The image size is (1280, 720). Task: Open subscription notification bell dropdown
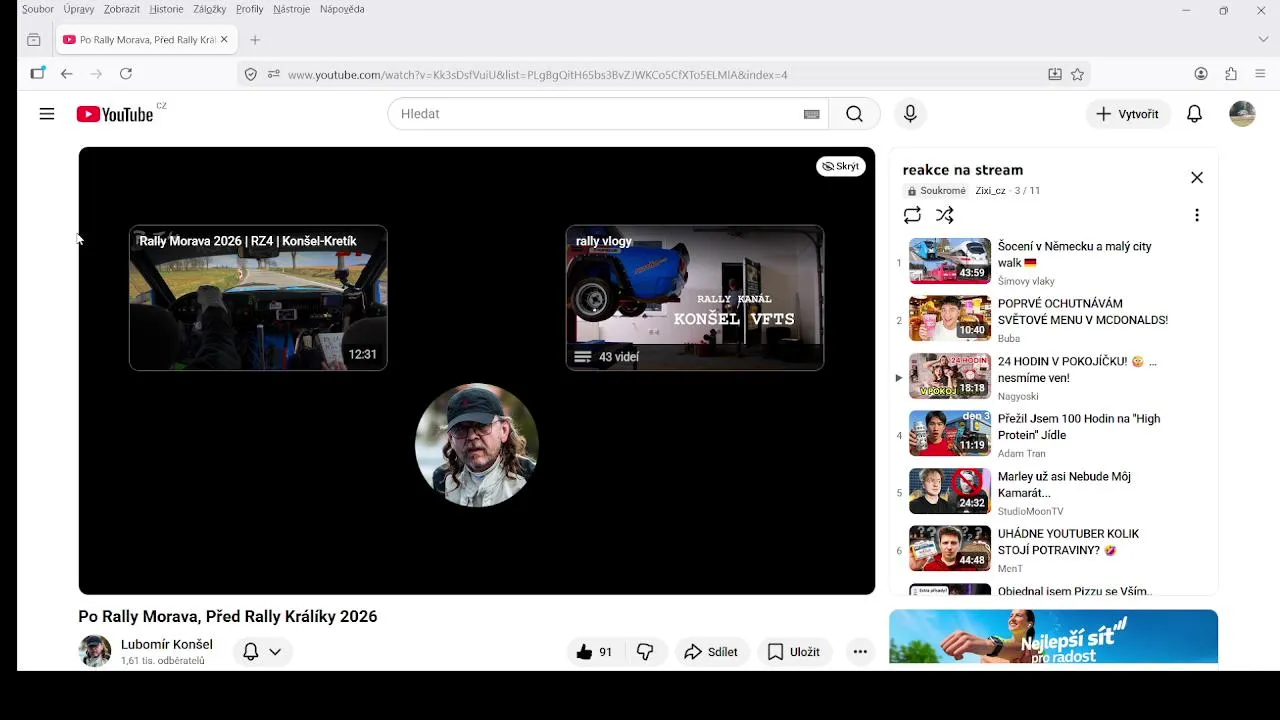tap(263, 652)
